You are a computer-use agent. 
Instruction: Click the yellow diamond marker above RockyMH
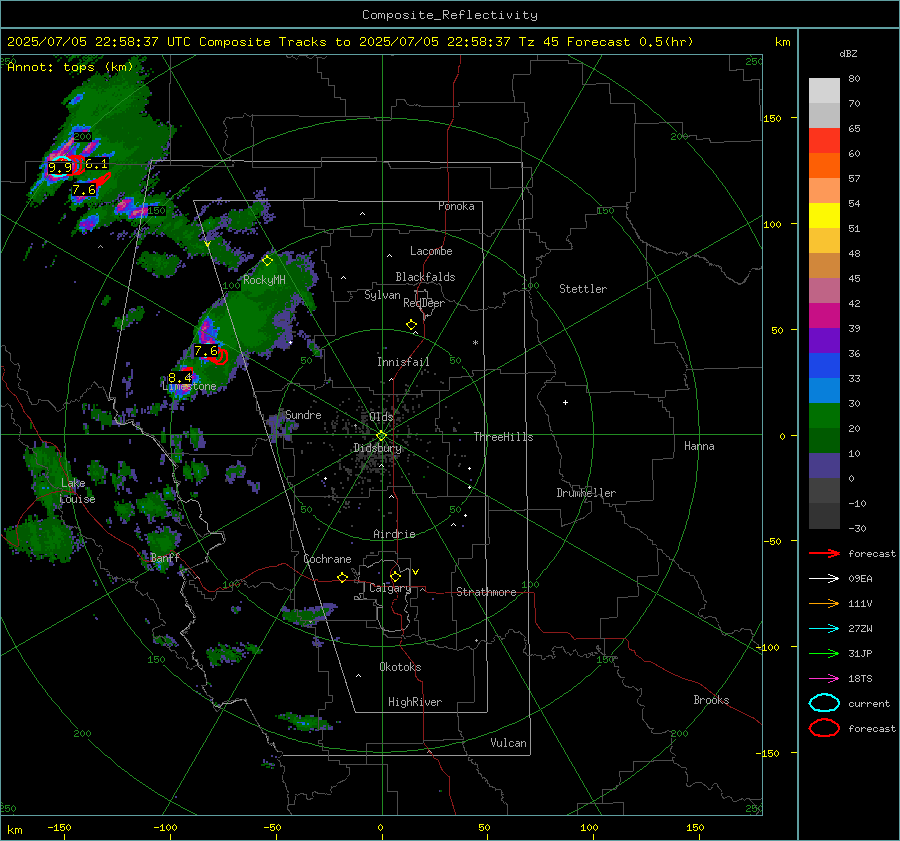coord(267,261)
